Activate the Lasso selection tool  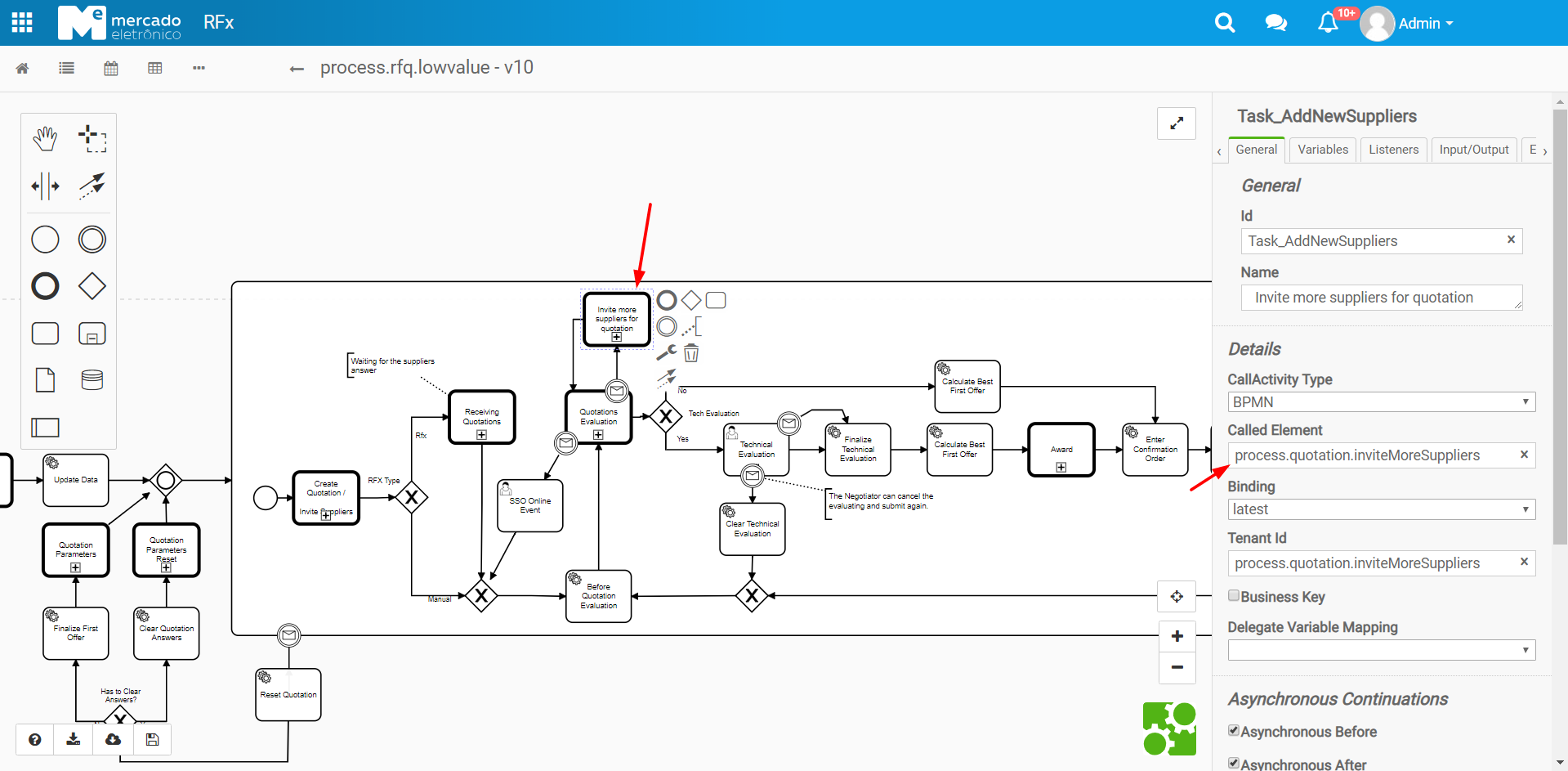(92, 138)
